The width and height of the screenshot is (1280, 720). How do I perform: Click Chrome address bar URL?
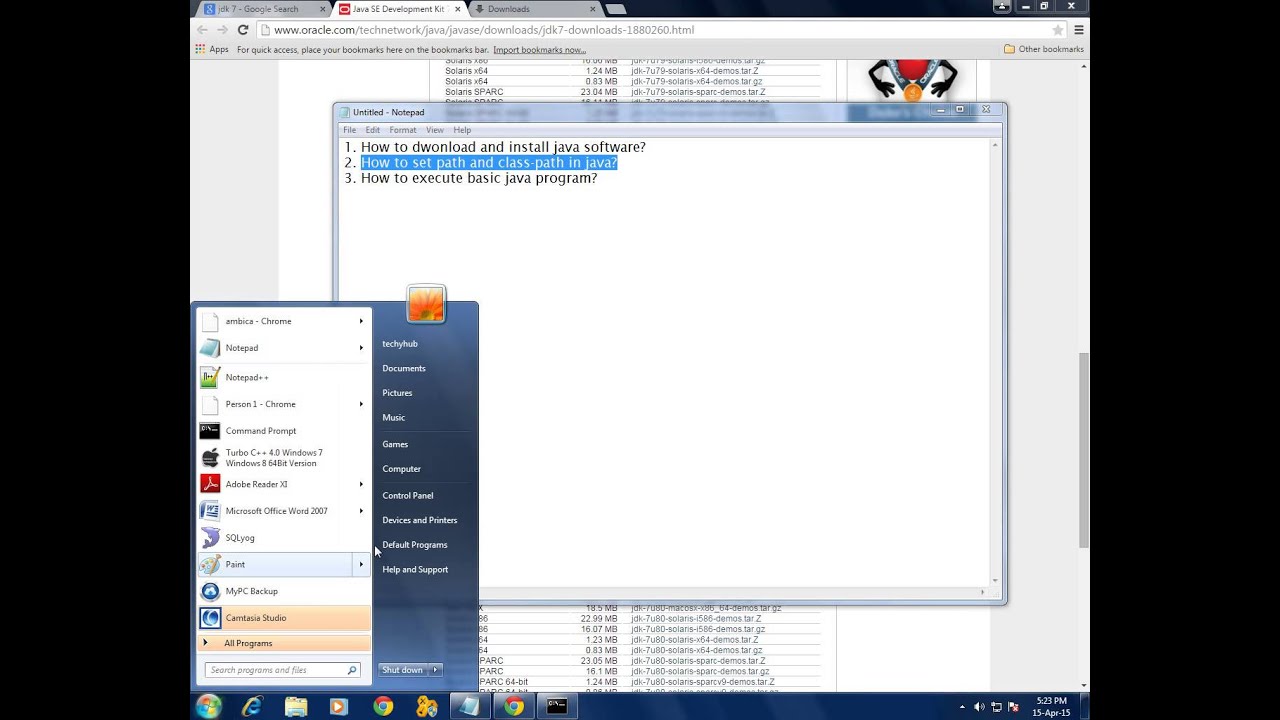point(484,30)
